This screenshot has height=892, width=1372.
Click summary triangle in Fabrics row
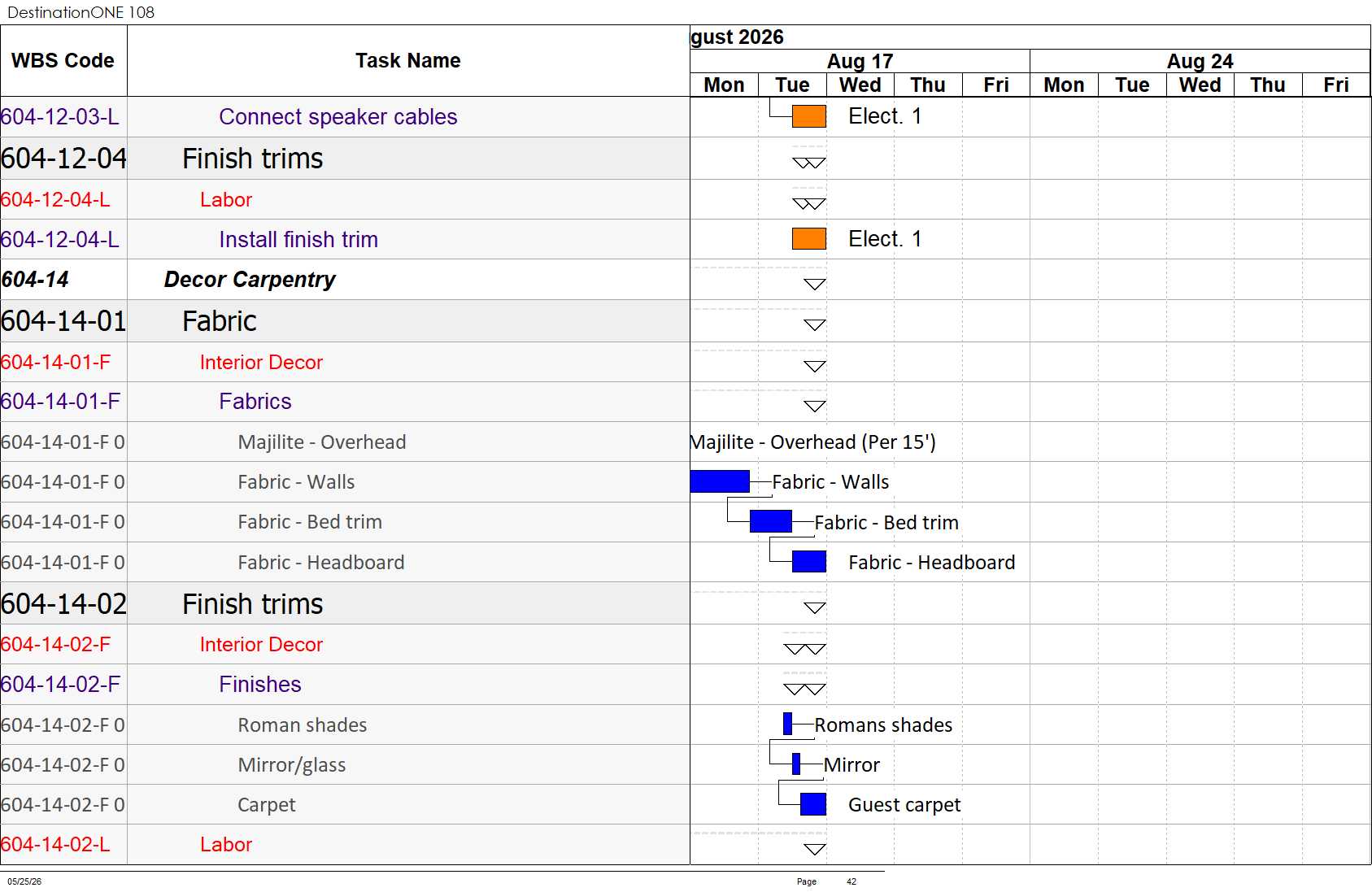pos(815,406)
